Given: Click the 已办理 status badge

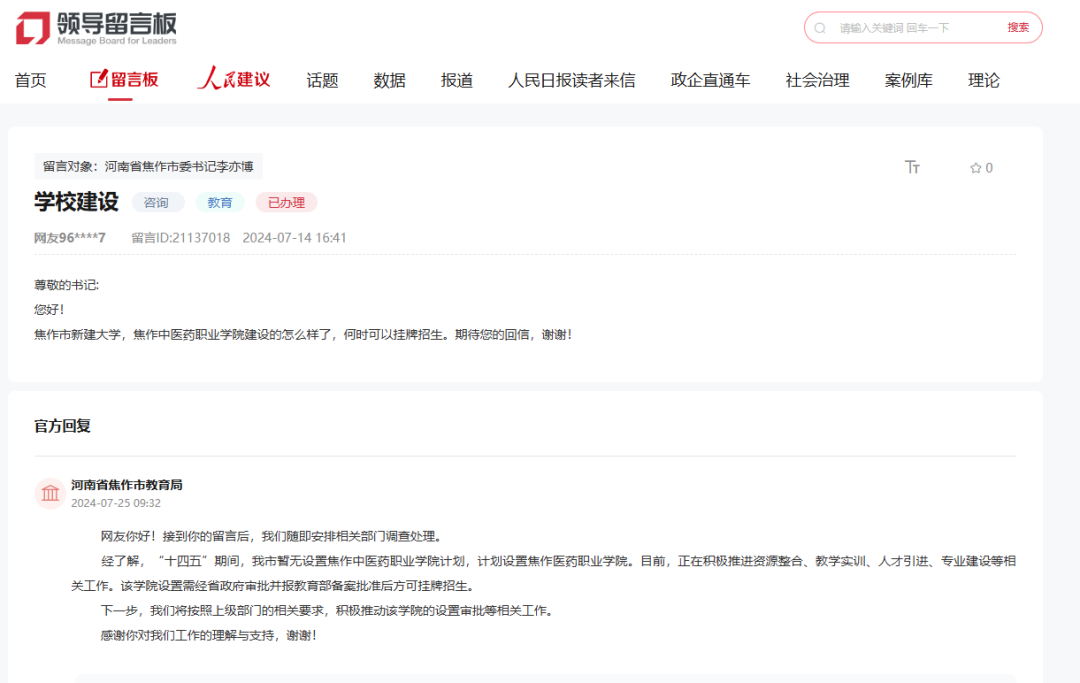Looking at the screenshot, I should [x=286, y=202].
